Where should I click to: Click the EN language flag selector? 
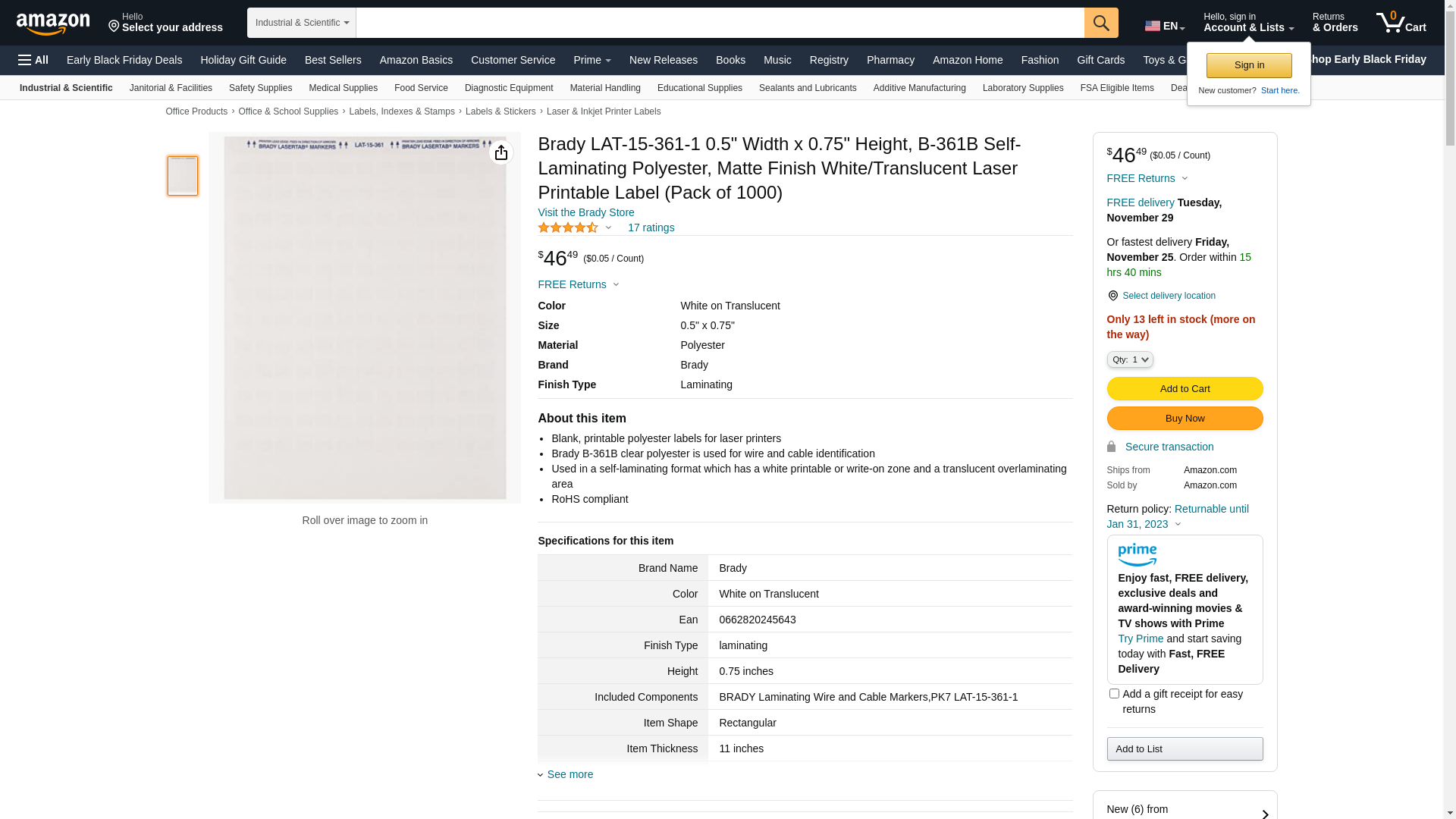[x=1164, y=26]
